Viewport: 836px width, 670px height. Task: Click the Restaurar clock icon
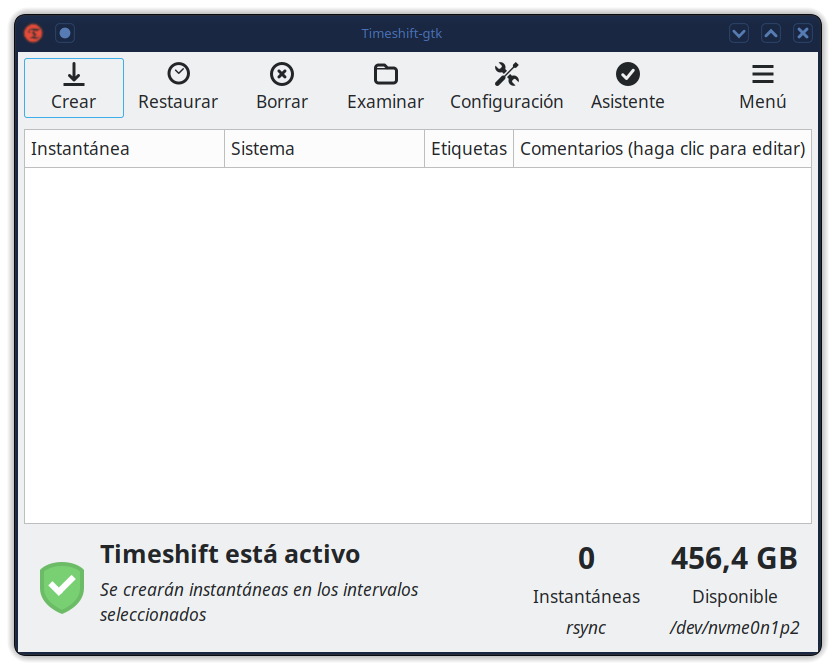(x=178, y=74)
